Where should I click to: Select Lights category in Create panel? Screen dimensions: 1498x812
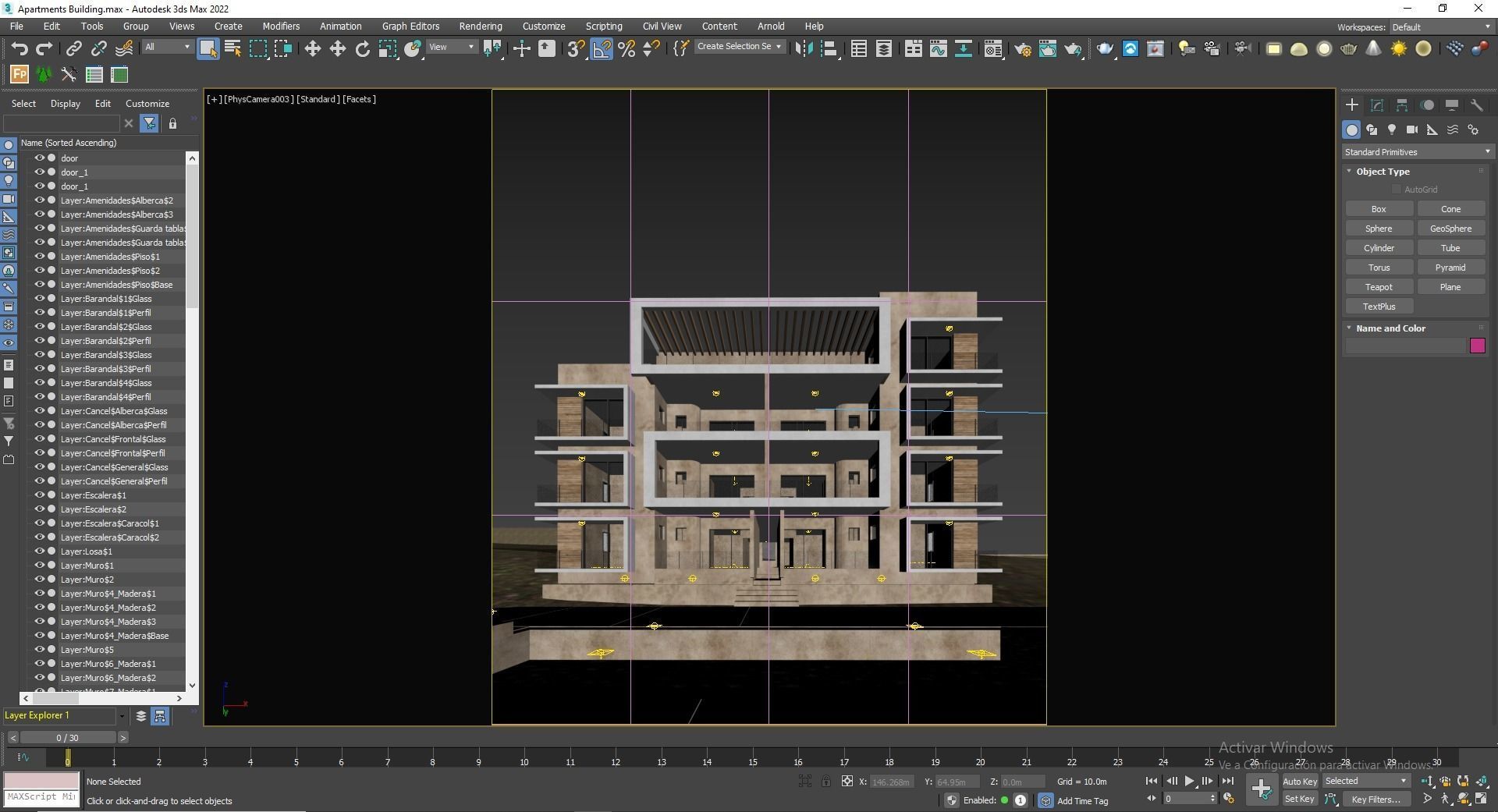1392,129
